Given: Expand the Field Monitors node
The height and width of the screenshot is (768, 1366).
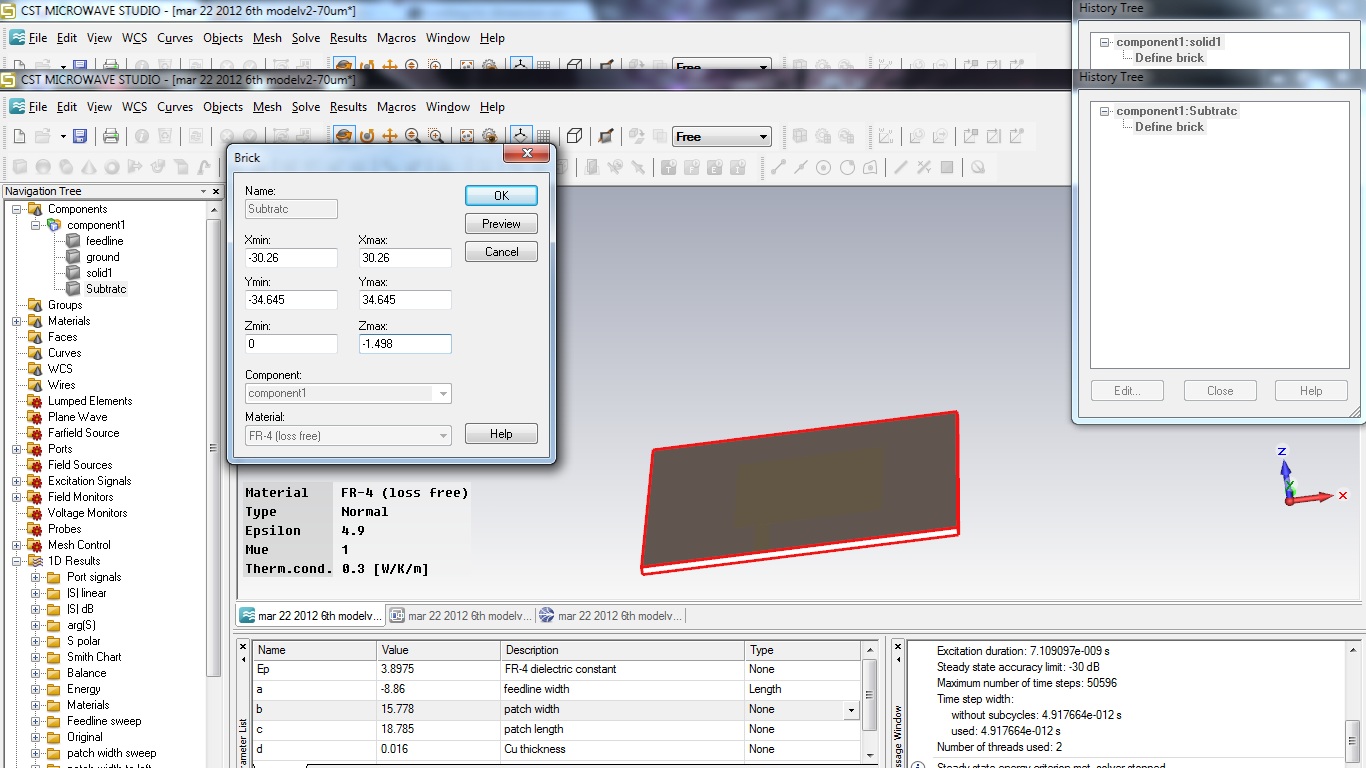Looking at the screenshot, I should pyautogui.click(x=17, y=497).
